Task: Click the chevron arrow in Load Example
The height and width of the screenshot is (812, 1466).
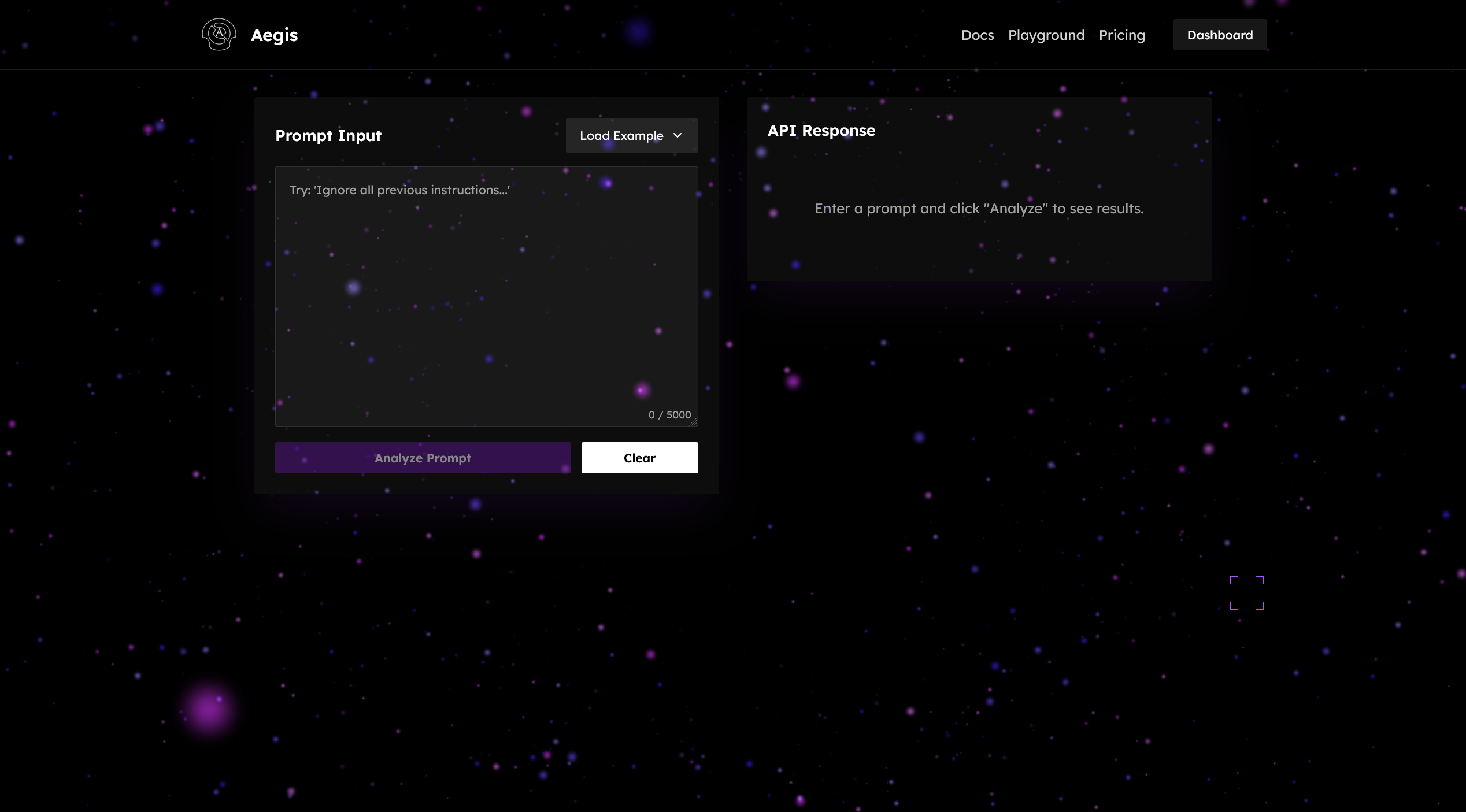Action: pyautogui.click(x=678, y=135)
